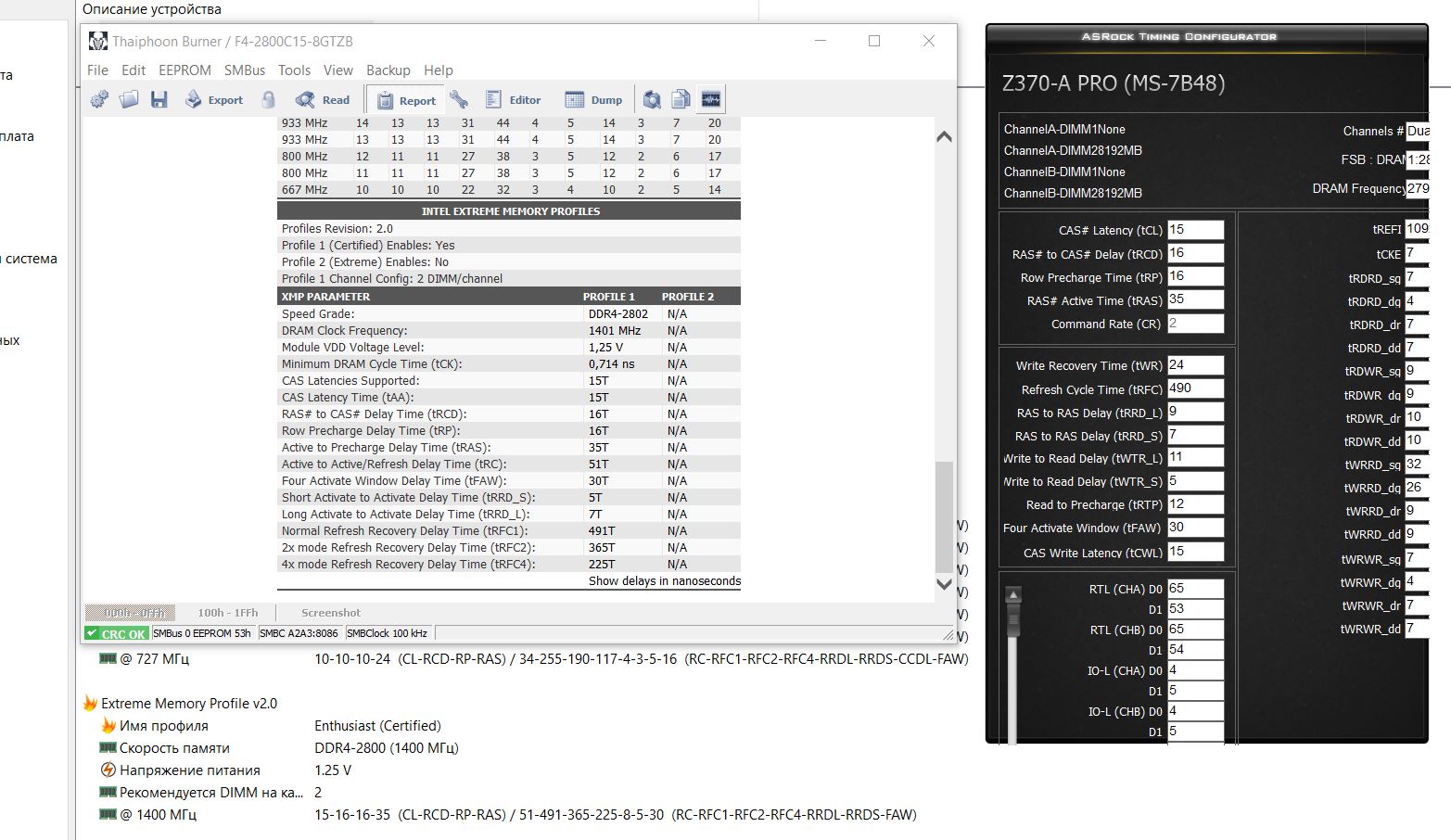1451x840 pixels.
Task: Click scroll down arrow in the report pane
Action: point(944,584)
